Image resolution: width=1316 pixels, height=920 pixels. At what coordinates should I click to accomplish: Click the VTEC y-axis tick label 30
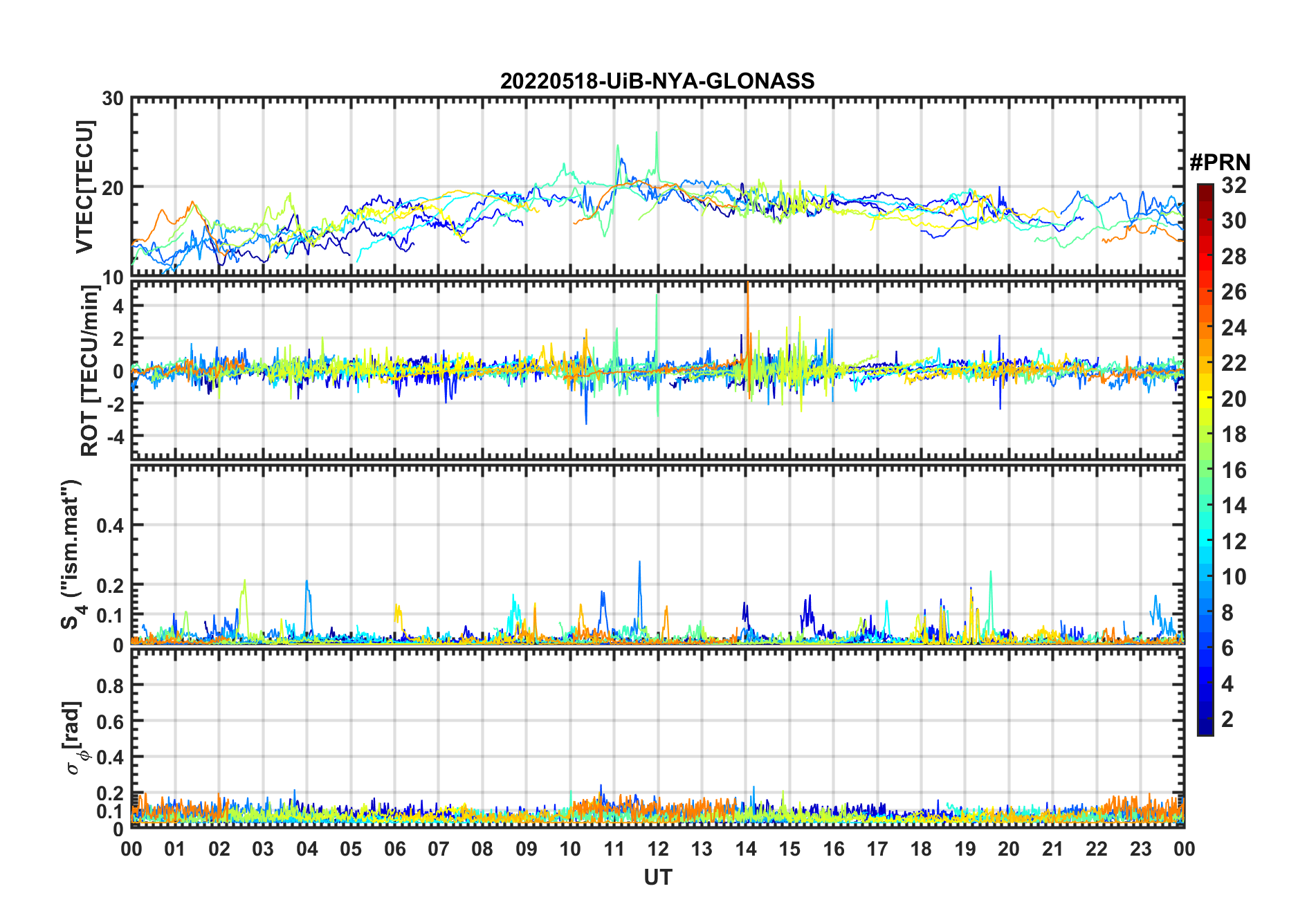click(x=113, y=99)
